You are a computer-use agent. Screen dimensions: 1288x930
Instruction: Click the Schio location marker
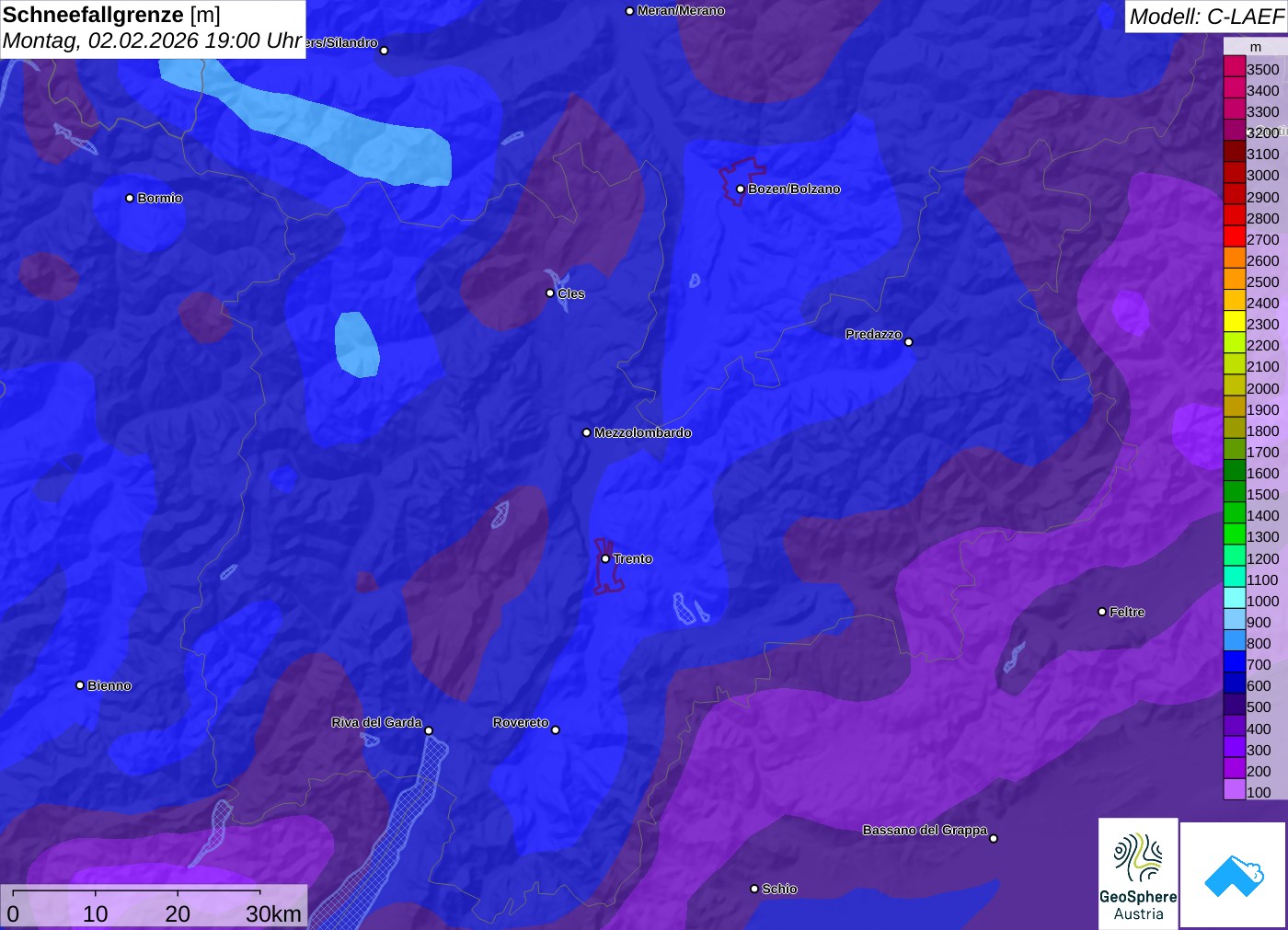[x=754, y=889]
